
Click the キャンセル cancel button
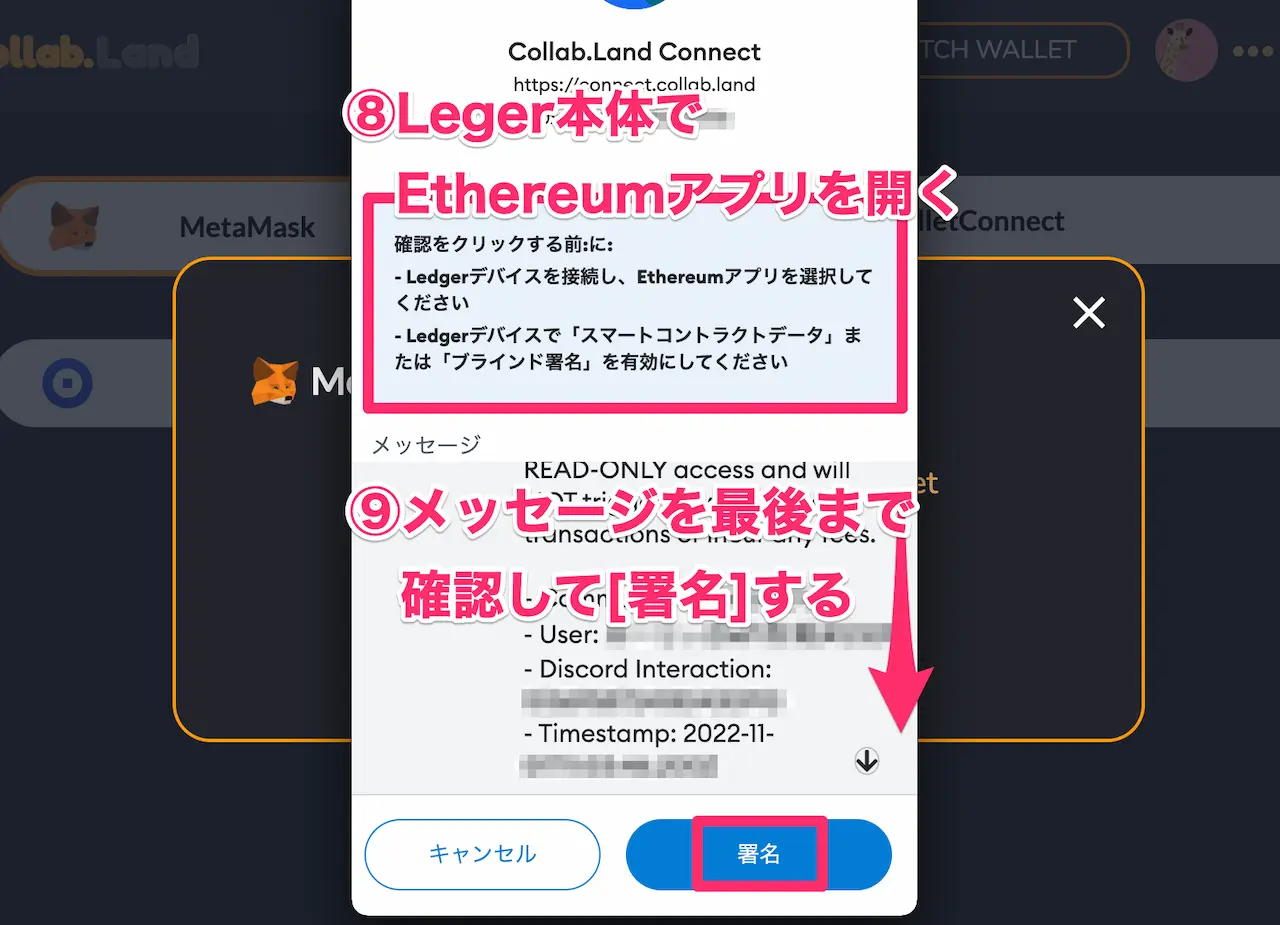482,854
